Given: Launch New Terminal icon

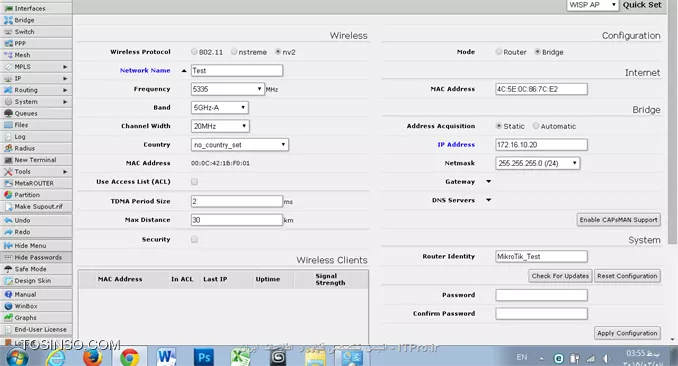Looking at the screenshot, I should click(x=8, y=160).
